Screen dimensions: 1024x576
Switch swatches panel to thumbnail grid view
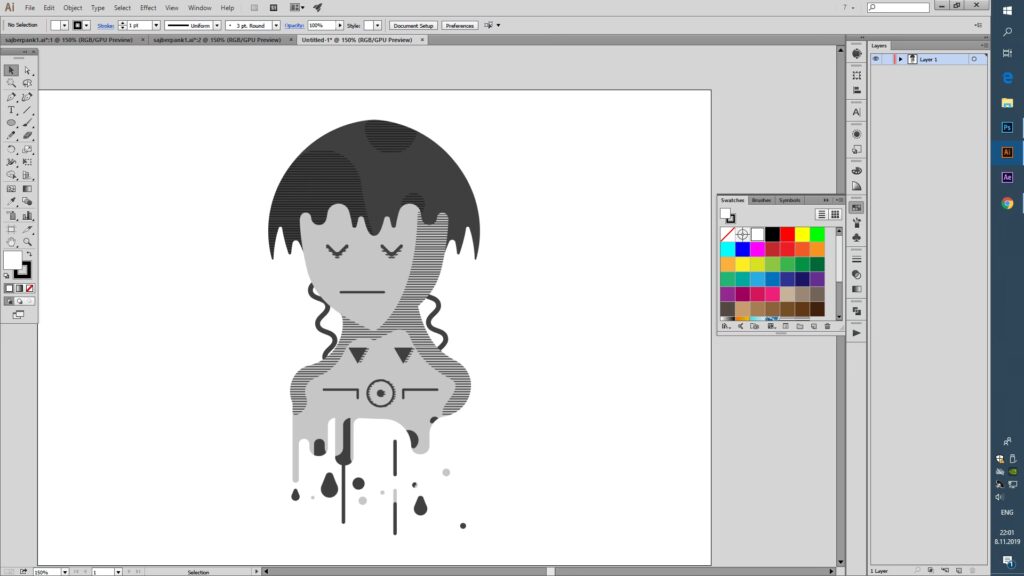(834, 214)
